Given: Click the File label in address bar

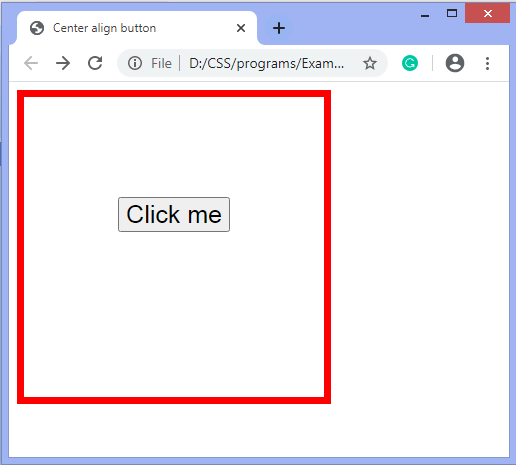Looking at the screenshot, I should click(x=161, y=63).
